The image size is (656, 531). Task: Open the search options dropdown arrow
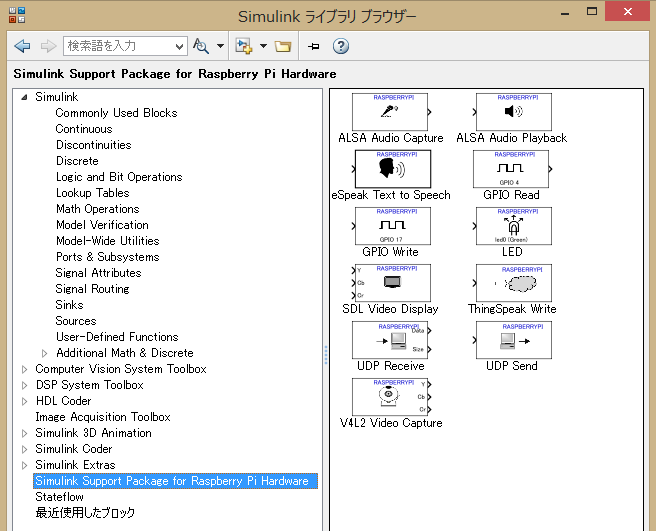(218, 46)
